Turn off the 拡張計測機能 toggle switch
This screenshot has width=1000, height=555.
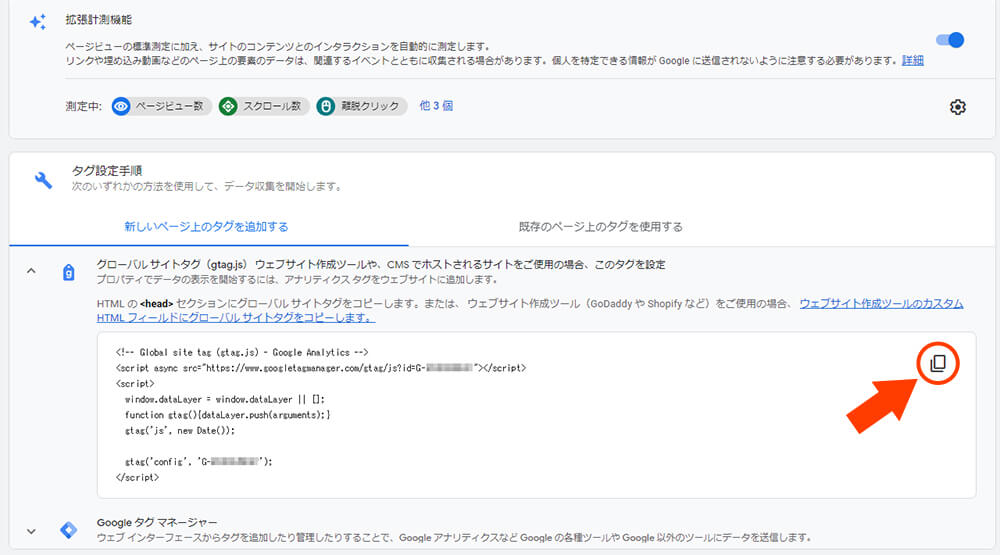coord(950,40)
